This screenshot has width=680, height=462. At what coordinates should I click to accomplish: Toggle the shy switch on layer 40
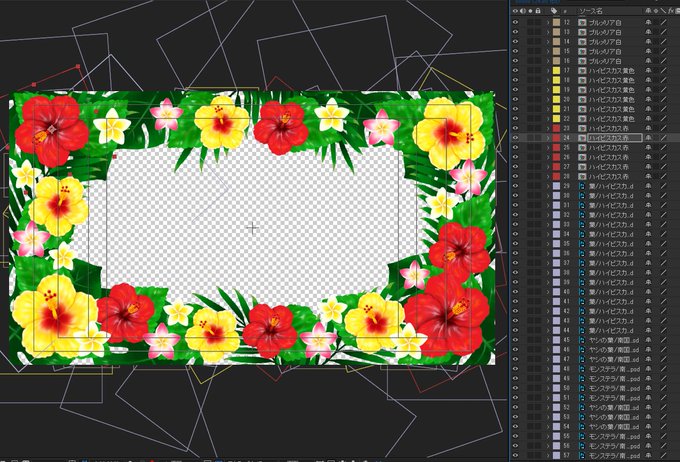[x=648, y=292]
